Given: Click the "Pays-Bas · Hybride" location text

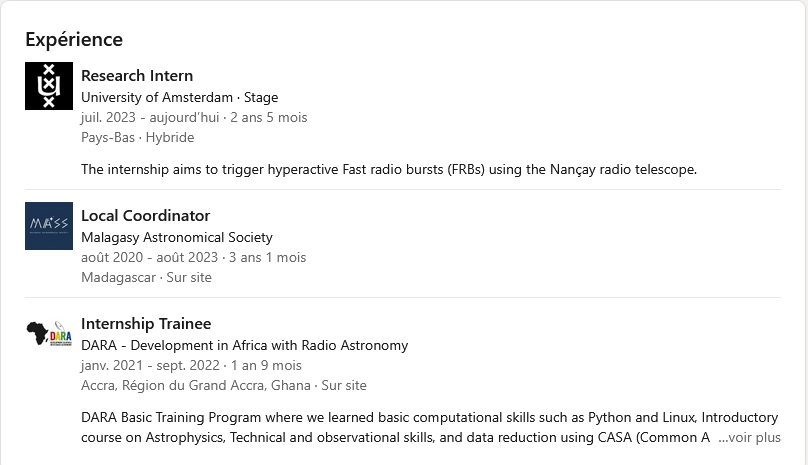Looking at the screenshot, I should click(137, 137).
